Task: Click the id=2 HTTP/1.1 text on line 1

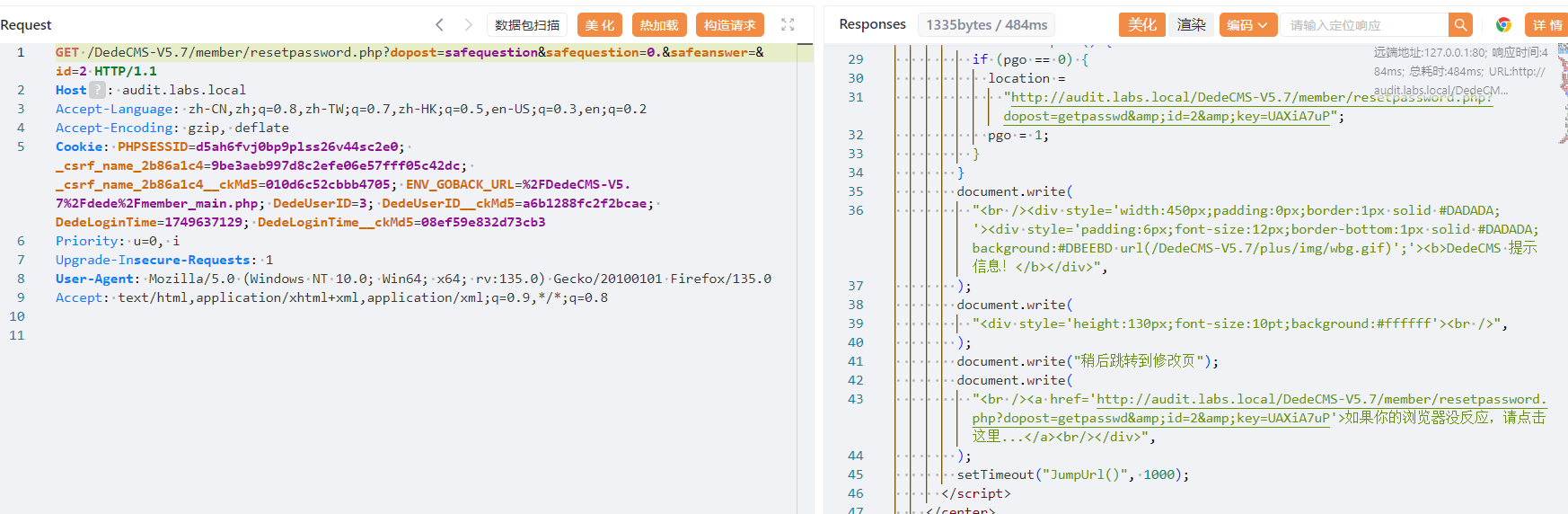Action: (x=106, y=71)
